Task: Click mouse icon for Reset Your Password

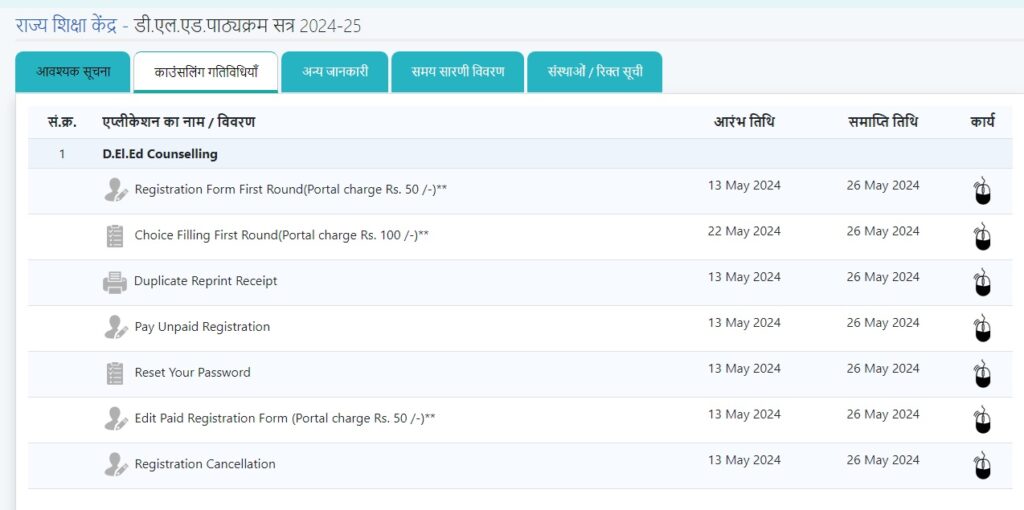Action: (x=982, y=375)
